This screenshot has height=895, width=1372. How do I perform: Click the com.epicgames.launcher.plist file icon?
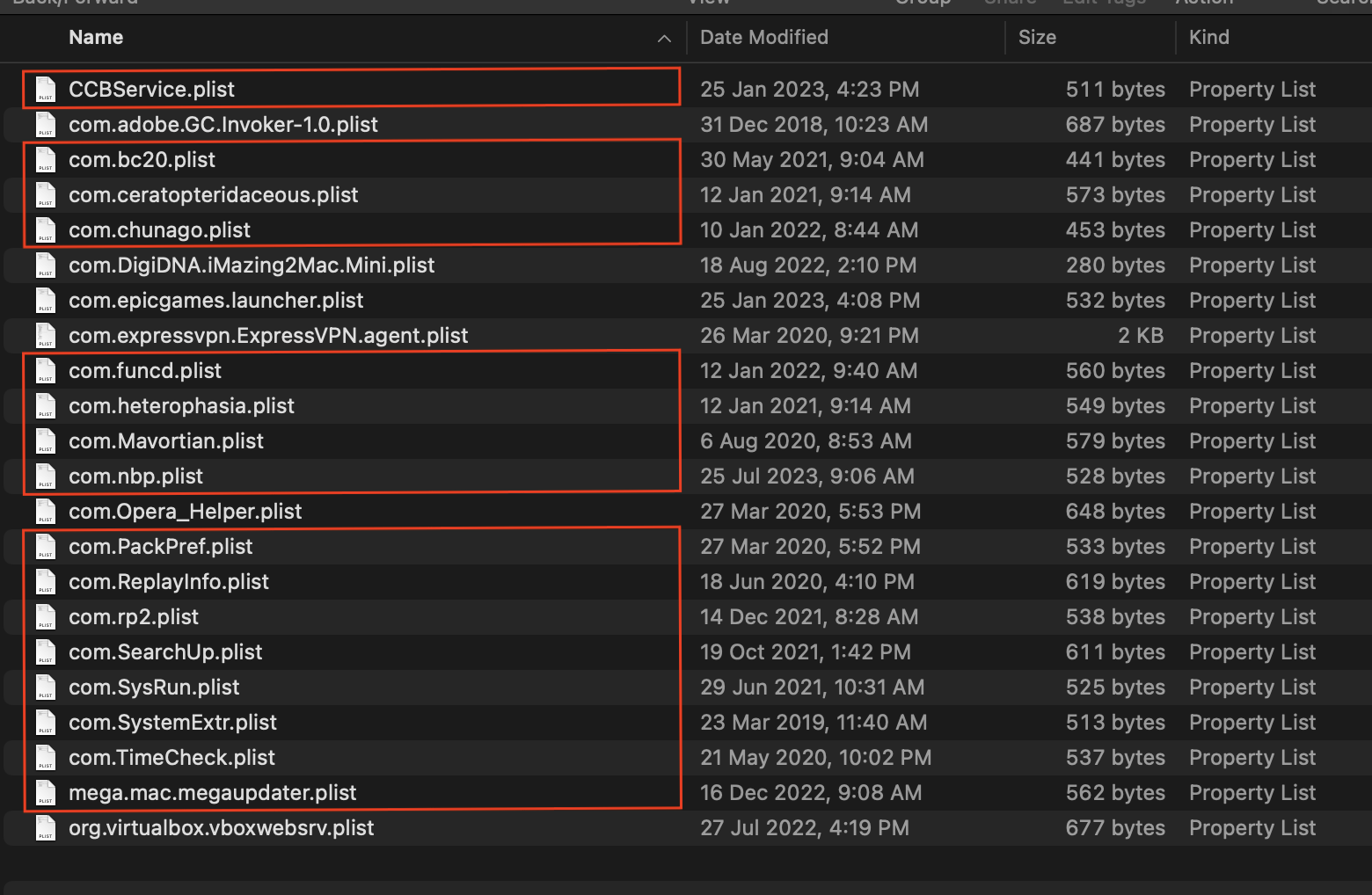[46, 300]
